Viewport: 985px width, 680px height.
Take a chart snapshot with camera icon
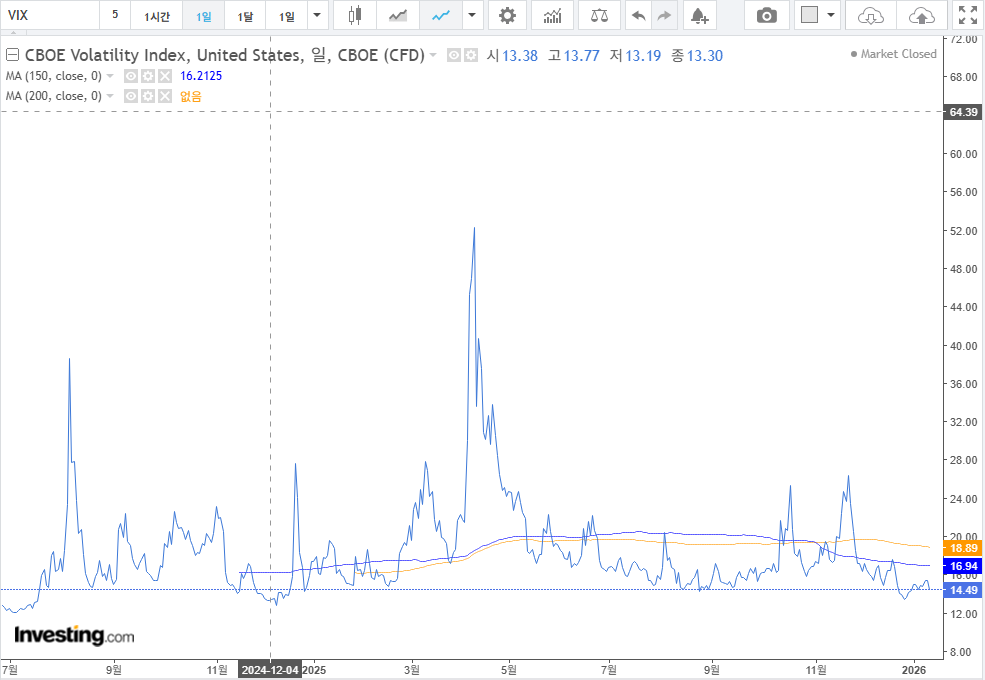tap(766, 15)
